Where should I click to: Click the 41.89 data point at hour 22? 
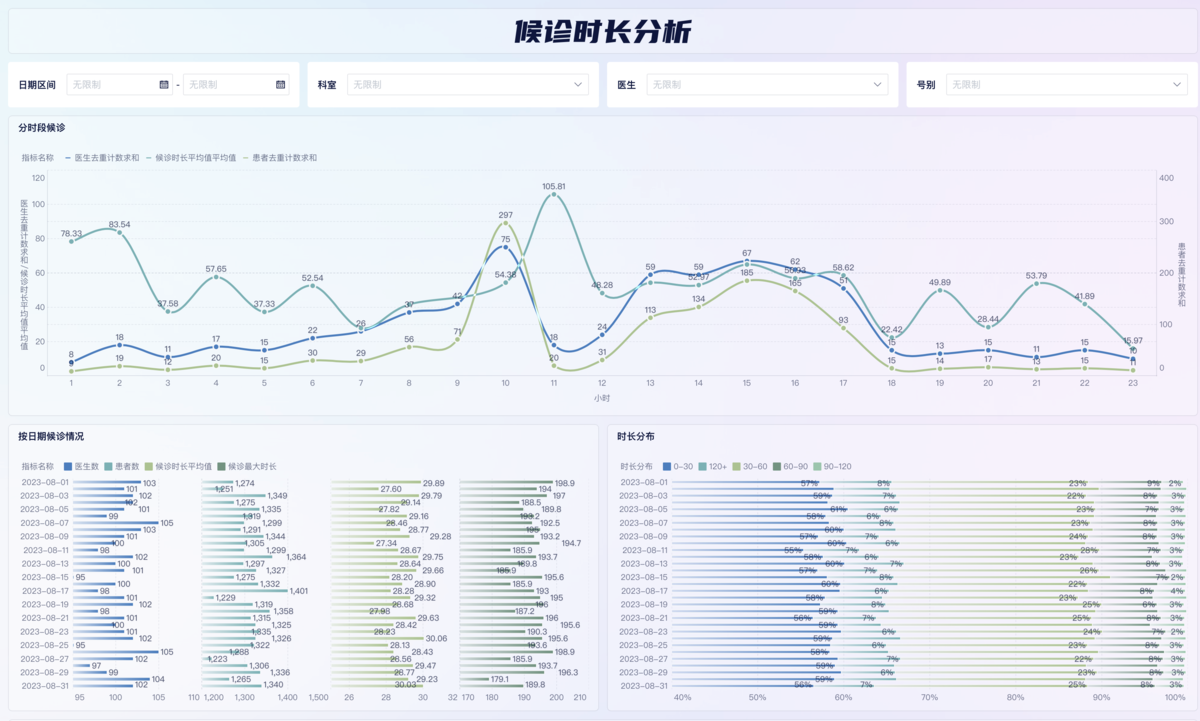click(1084, 304)
